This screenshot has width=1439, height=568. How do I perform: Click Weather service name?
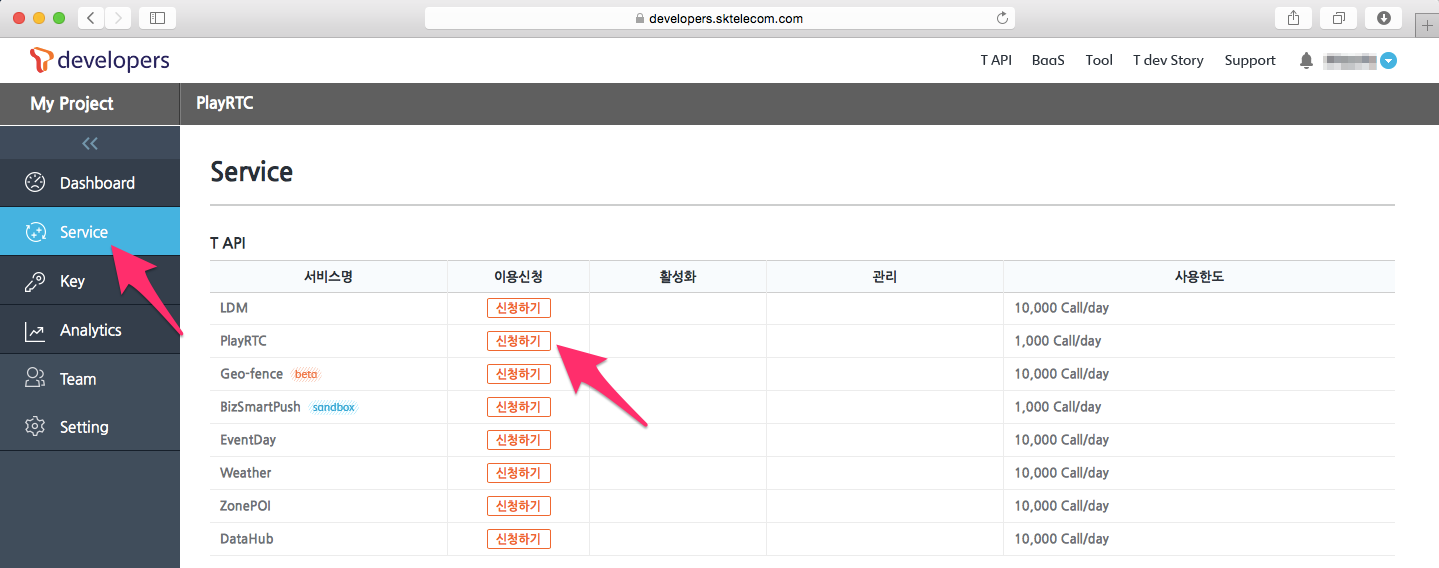246,473
